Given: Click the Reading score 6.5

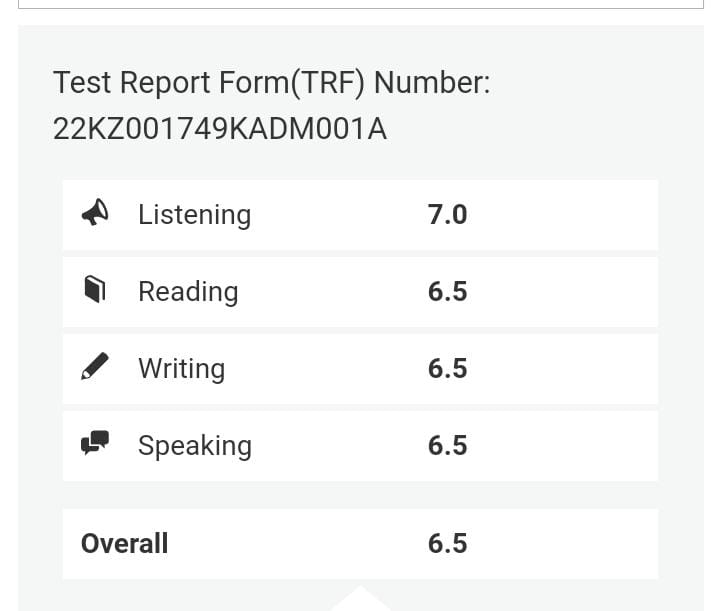Looking at the screenshot, I should (x=448, y=292).
